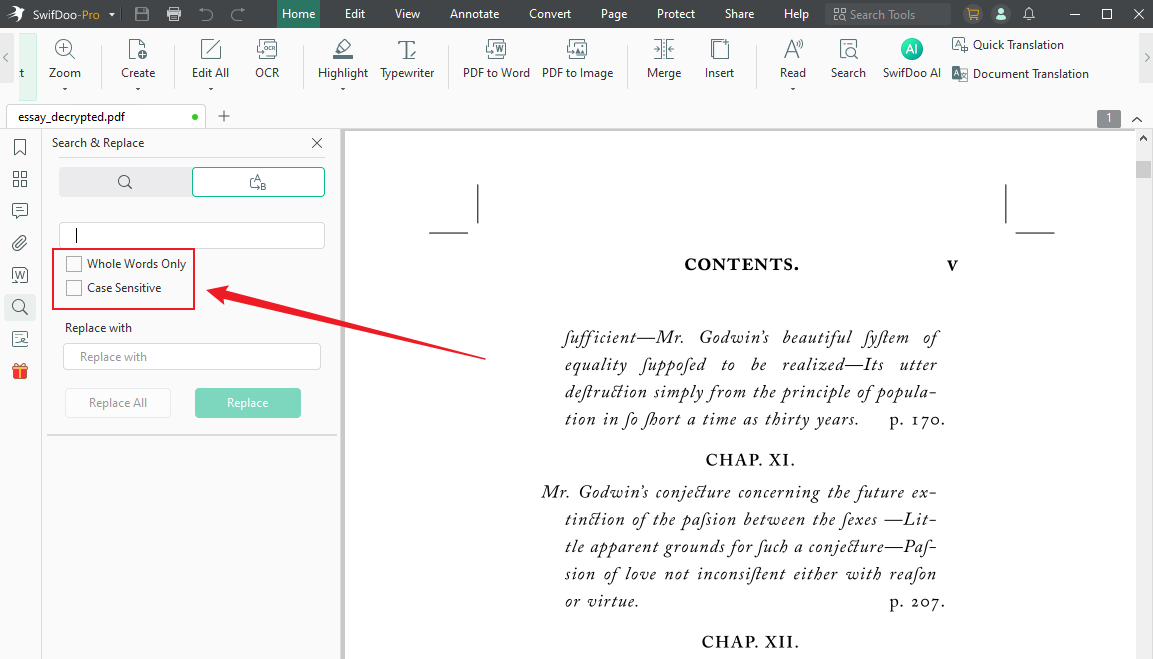Open the Bookmark panel in the sidebar
1153x659 pixels.
pos(19,146)
